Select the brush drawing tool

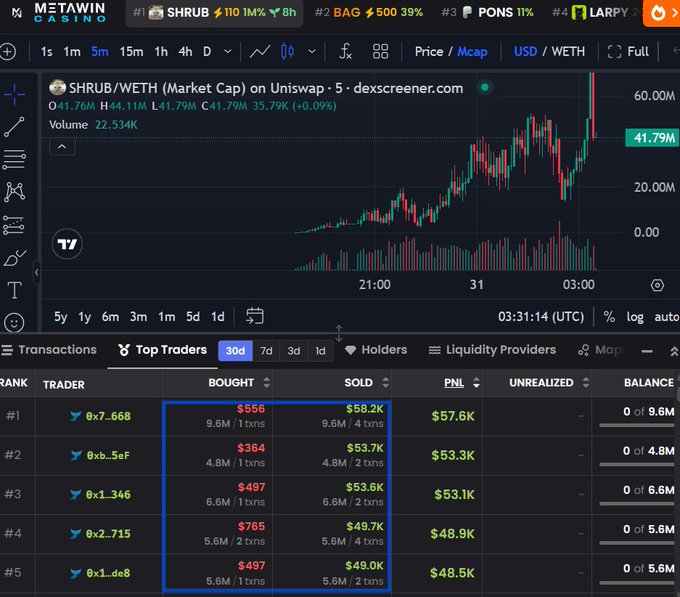(x=14, y=258)
